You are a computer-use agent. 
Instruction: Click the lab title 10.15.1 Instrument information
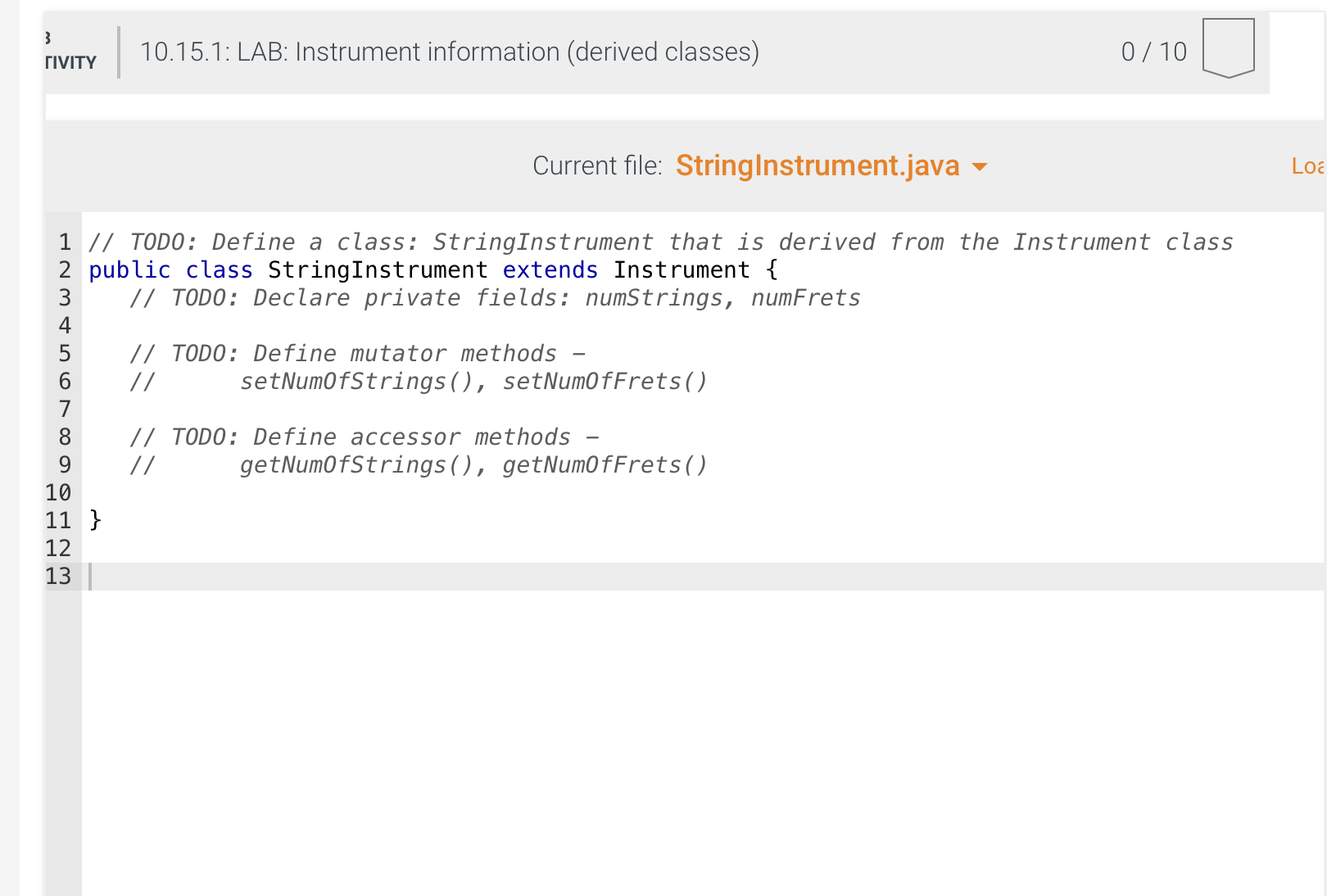[x=450, y=52]
